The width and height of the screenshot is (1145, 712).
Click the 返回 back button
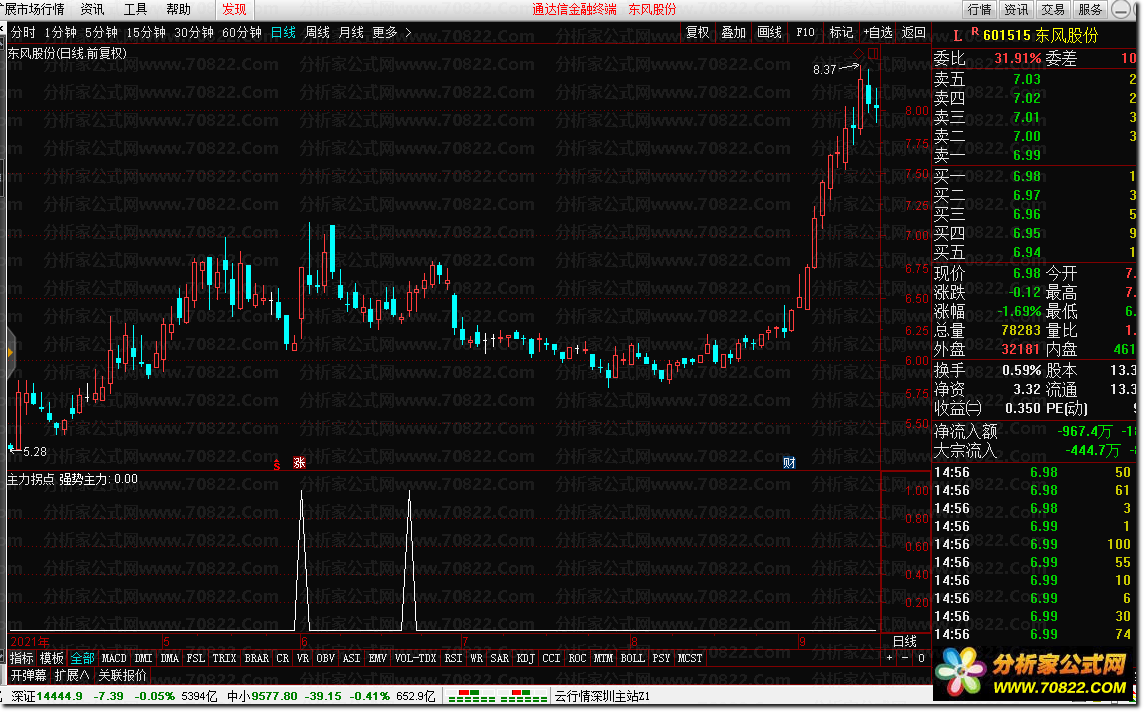(x=914, y=33)
